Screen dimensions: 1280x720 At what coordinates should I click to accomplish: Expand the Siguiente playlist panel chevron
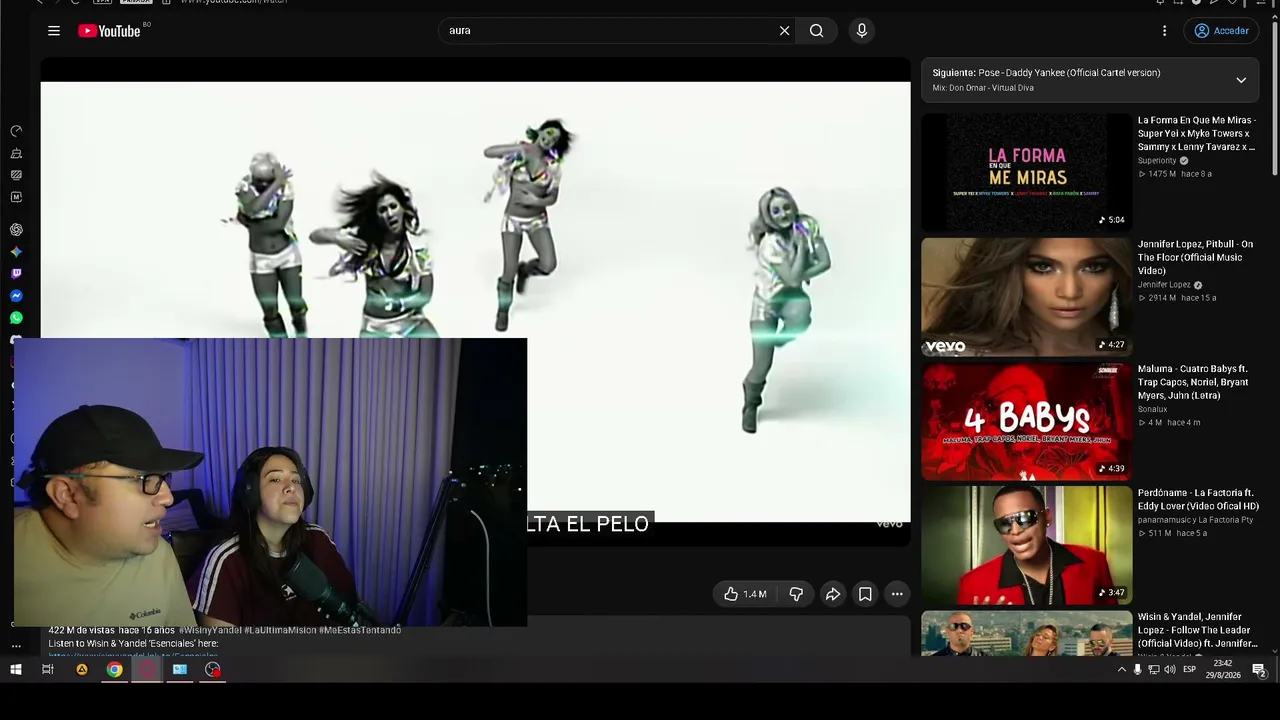click(1241, 80)
